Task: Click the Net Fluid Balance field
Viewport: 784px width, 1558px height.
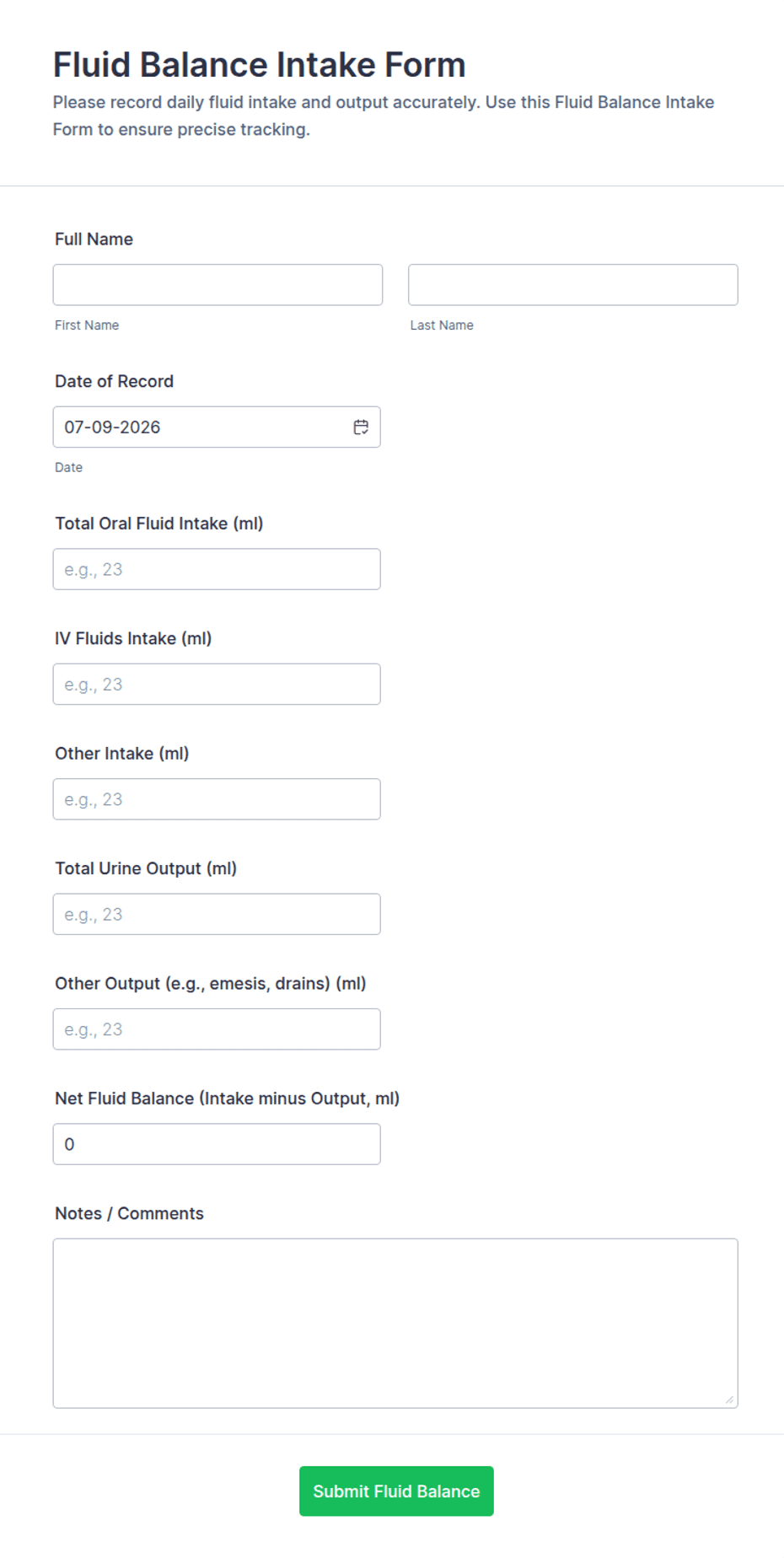Action: (x=217, y=1144)
